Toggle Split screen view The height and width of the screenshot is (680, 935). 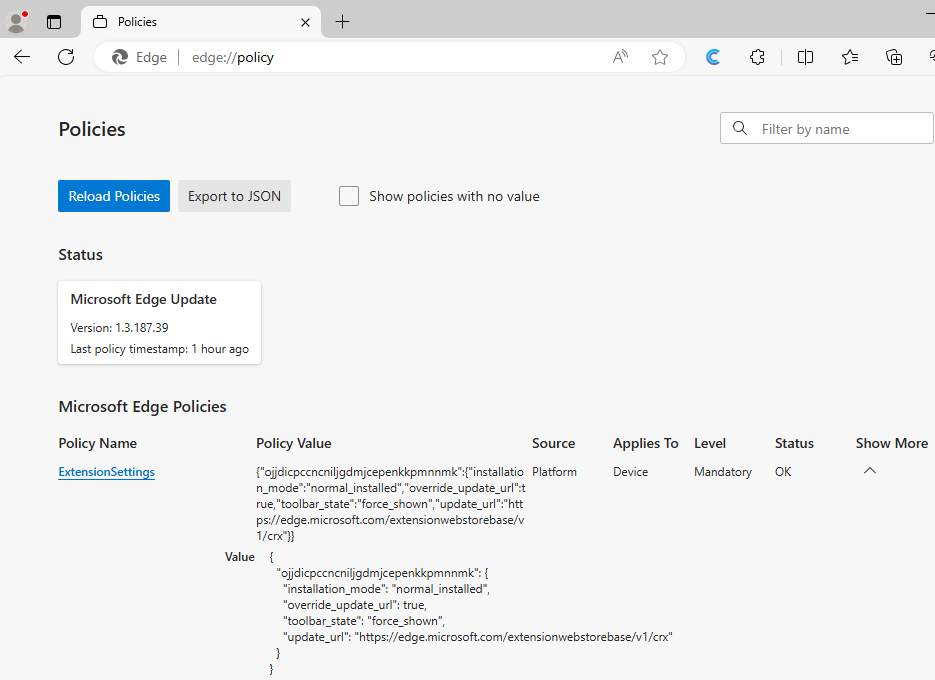805,57
